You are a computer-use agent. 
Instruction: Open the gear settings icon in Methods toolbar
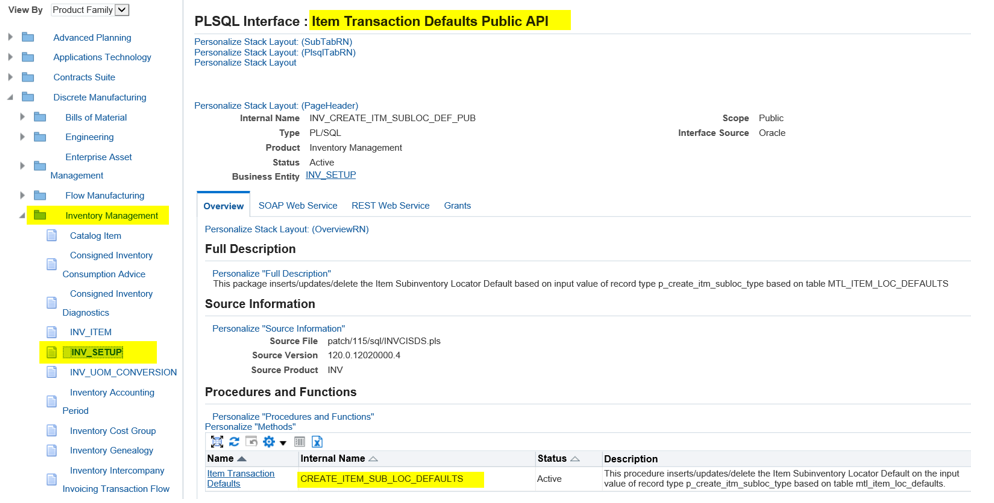point(269,442)
